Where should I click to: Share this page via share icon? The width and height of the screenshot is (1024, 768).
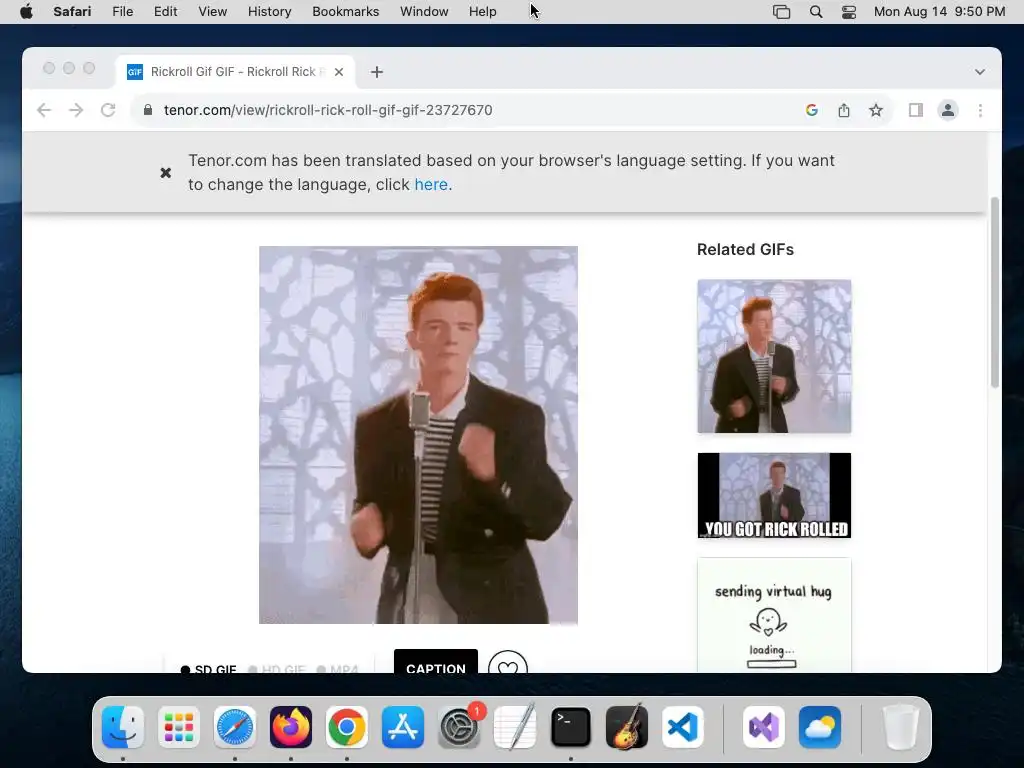tap(844, 110)
